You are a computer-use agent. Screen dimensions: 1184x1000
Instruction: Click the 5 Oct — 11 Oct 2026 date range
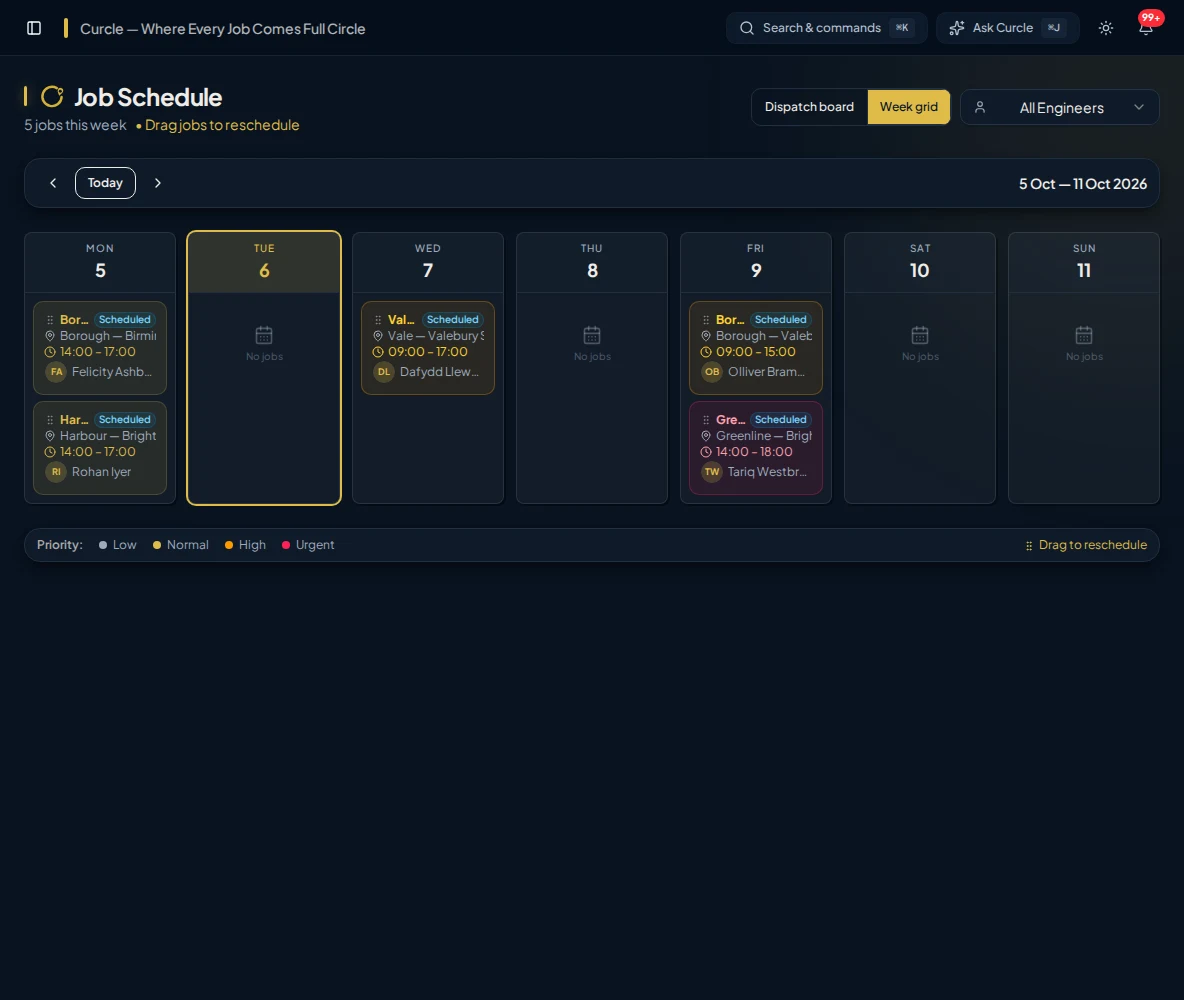tap(1083, 184)
